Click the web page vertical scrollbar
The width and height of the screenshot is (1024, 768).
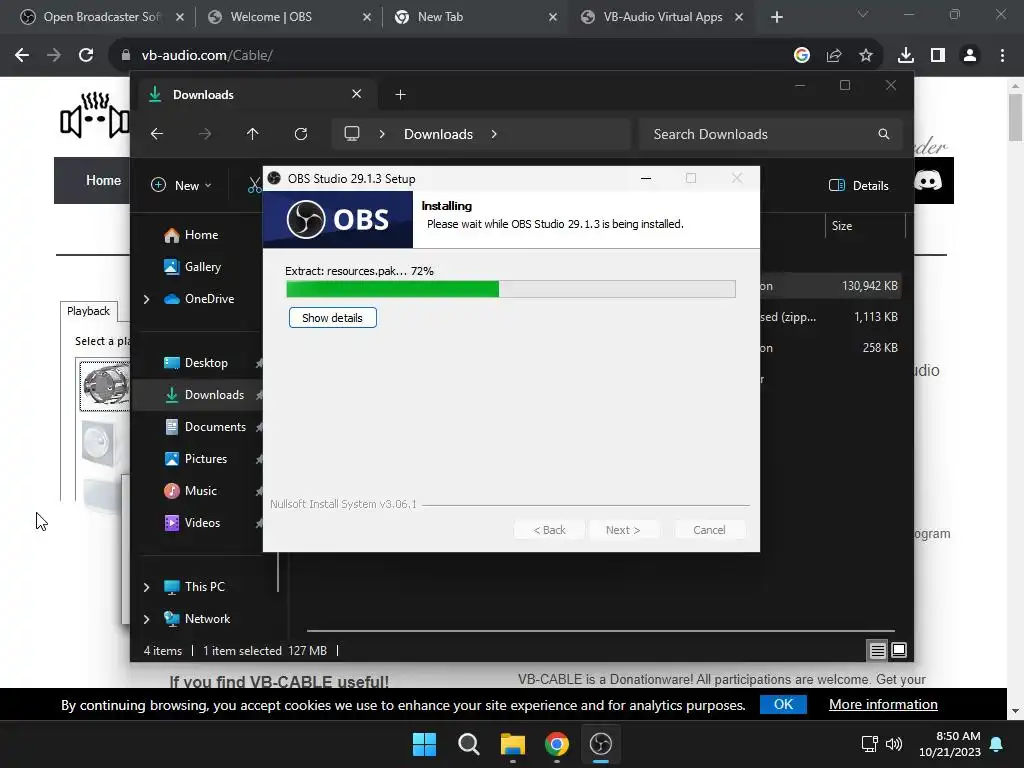tap(1015, 118)
